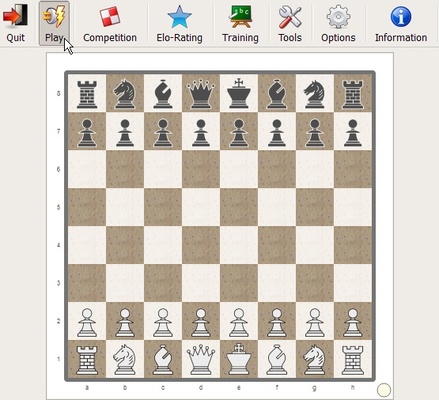Click the empty f6 square
Viewport: 439px width, 400px height.
coord(277,169)
